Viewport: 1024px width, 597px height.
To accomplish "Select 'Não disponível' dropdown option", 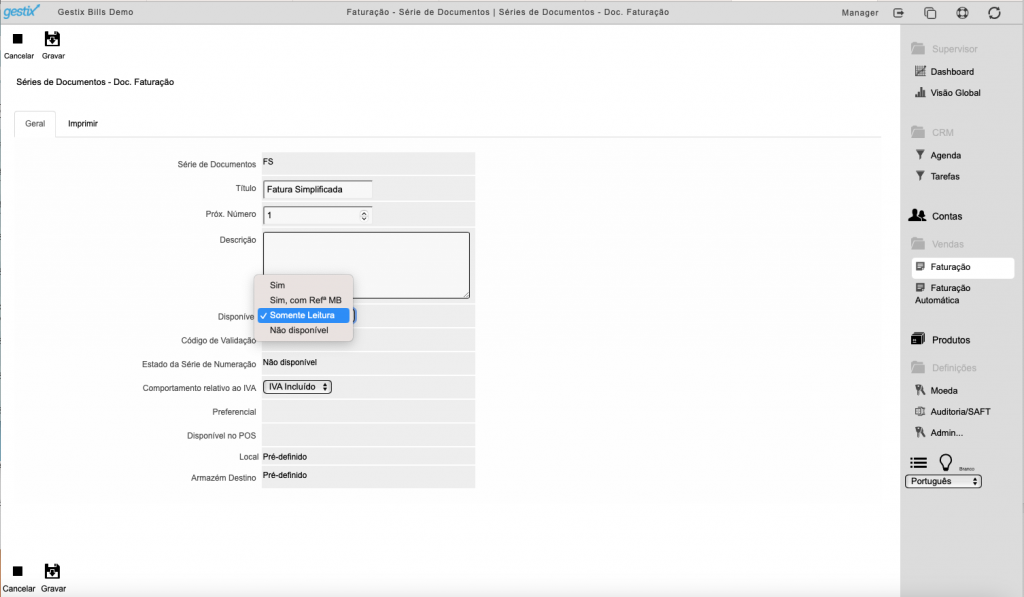I will (304, 331).
